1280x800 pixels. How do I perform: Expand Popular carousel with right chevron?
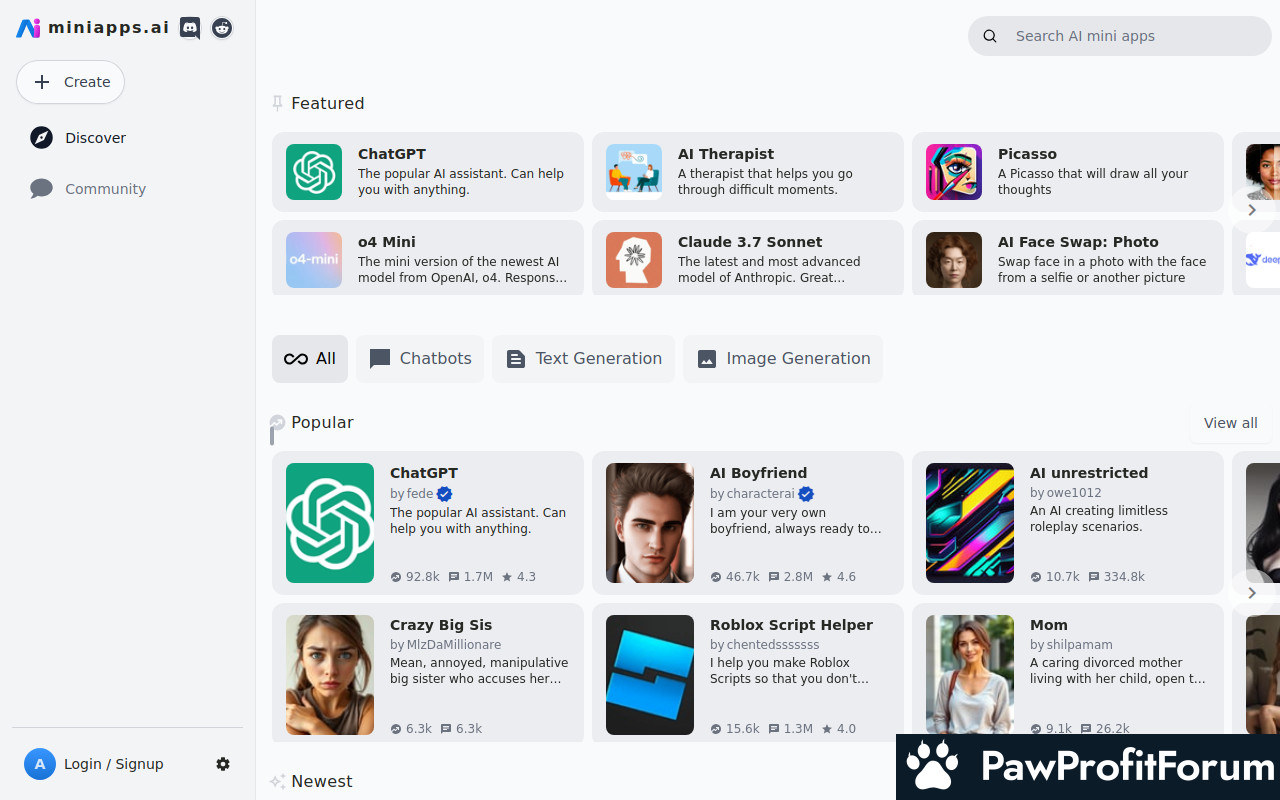[1251, 593]
